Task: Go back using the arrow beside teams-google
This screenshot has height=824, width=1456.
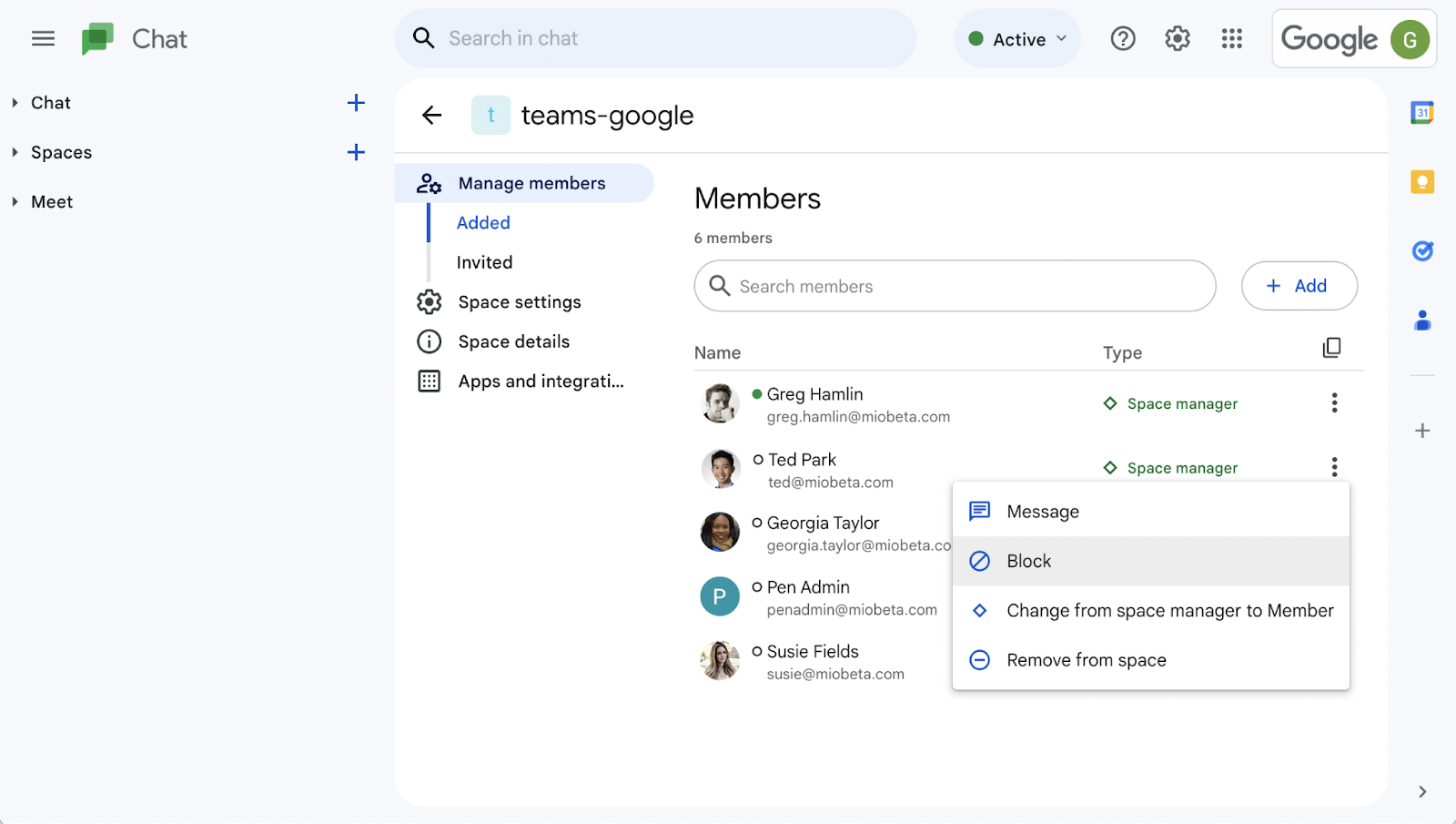Action: tap(432, 115)
